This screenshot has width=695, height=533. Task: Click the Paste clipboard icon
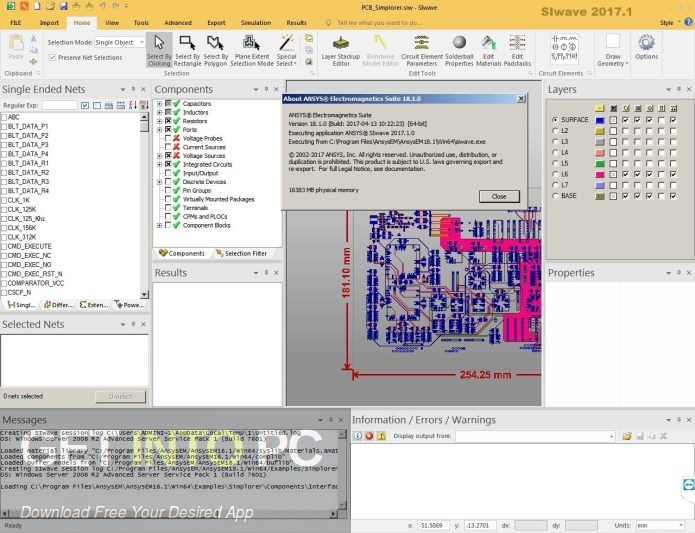[x=16, y=47]
